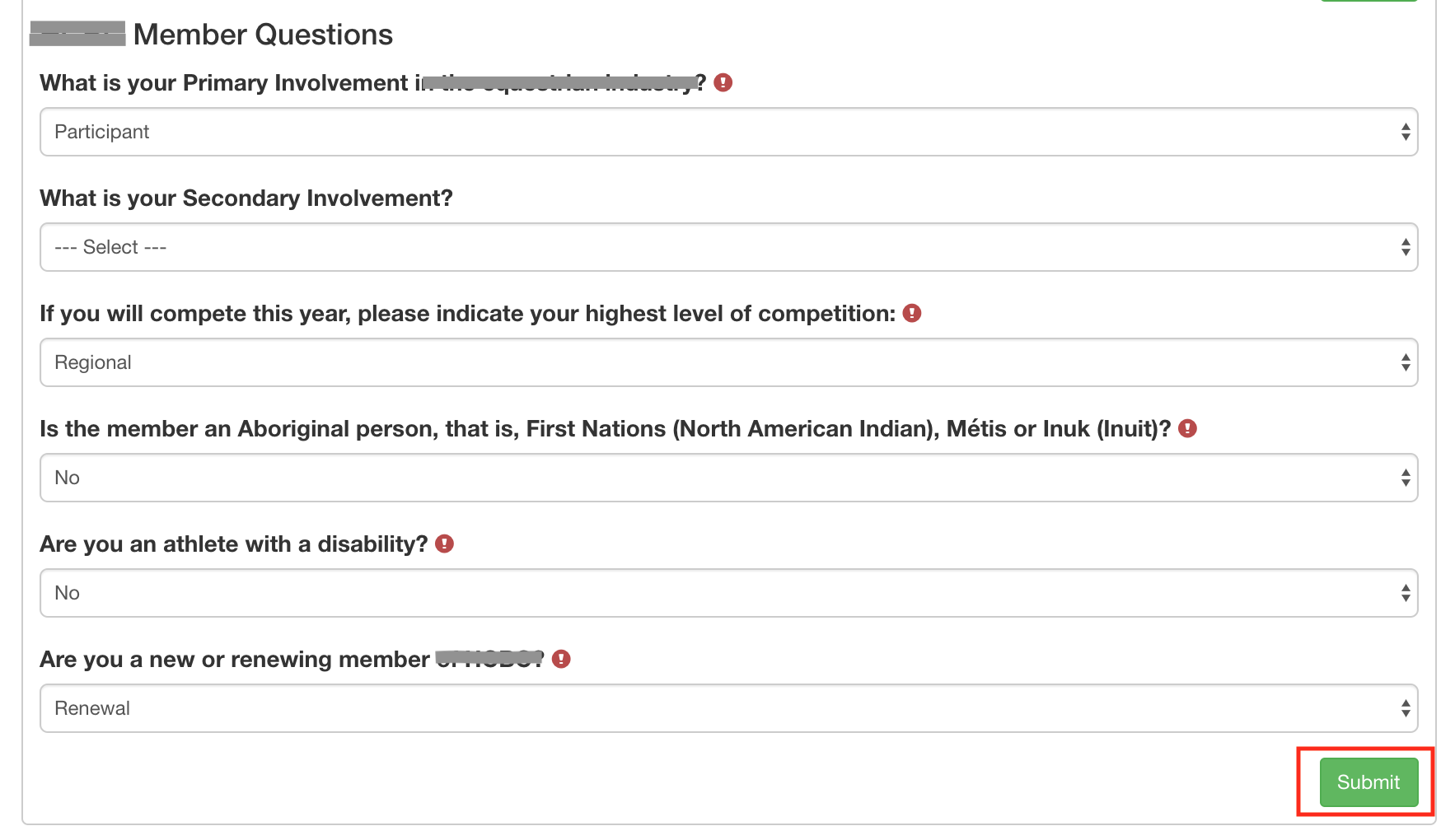The width and height of the screenshot is (1455, 840).
Task: Expand the athlete with a disability dropdown
Action: (x=728, y=593)
